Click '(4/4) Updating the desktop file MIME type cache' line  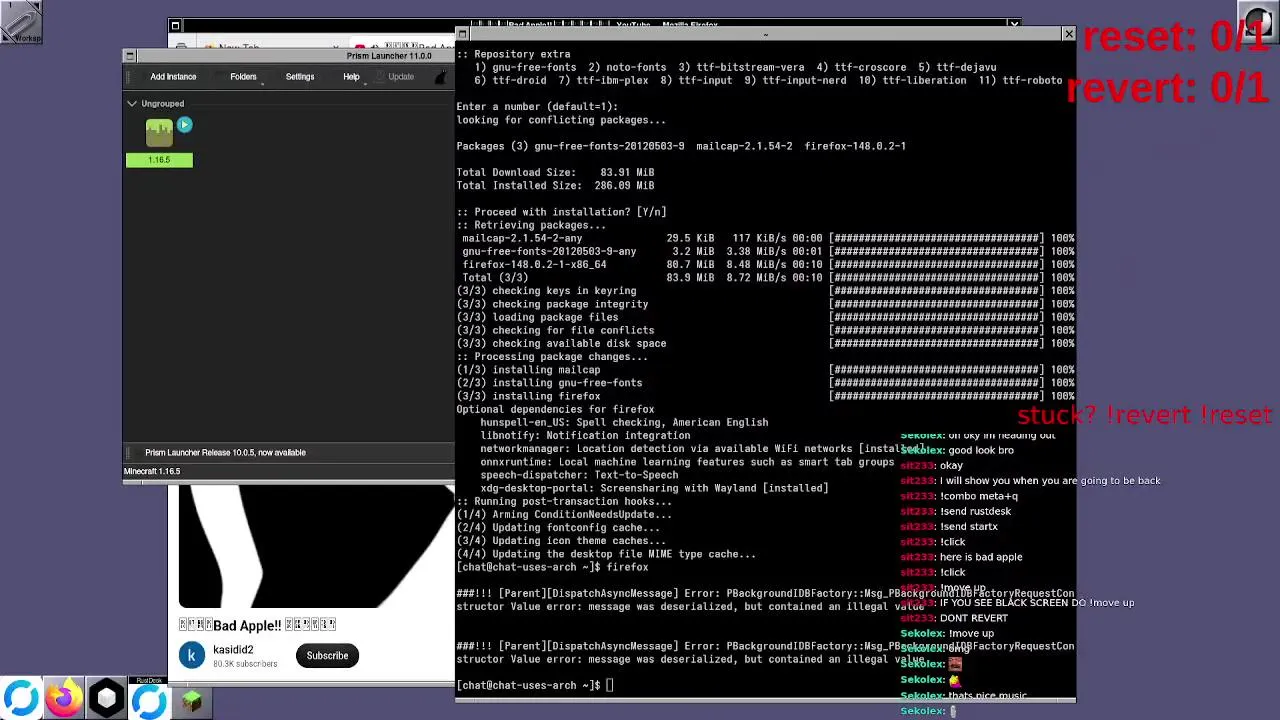(606, 554)
